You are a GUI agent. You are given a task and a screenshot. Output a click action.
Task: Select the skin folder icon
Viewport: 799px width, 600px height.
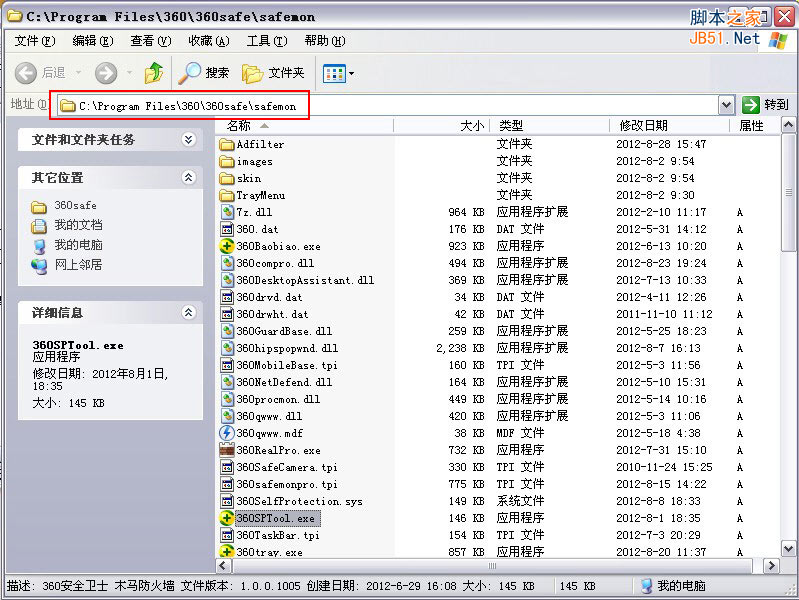[227, 178]
